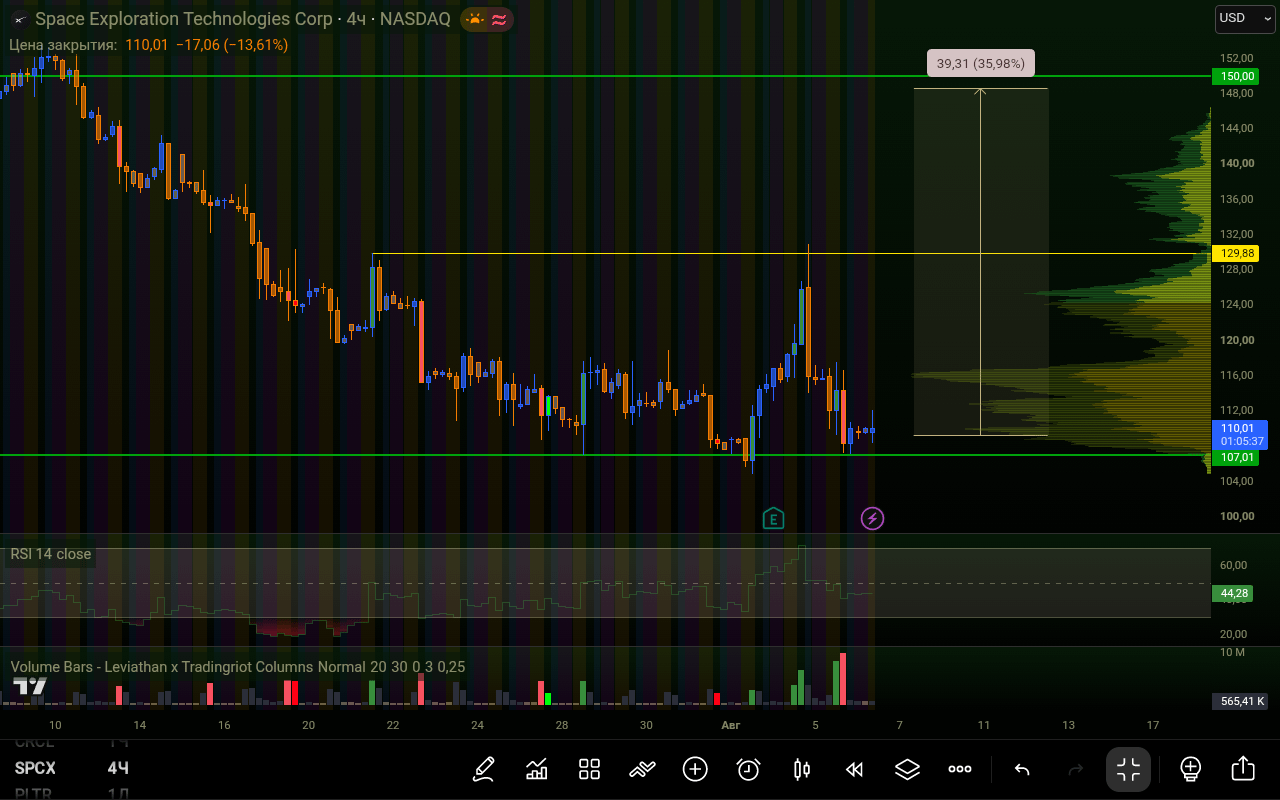1280x800 pixels.
Task: Tap the RSI value label 44,28
Action: 1234,593
